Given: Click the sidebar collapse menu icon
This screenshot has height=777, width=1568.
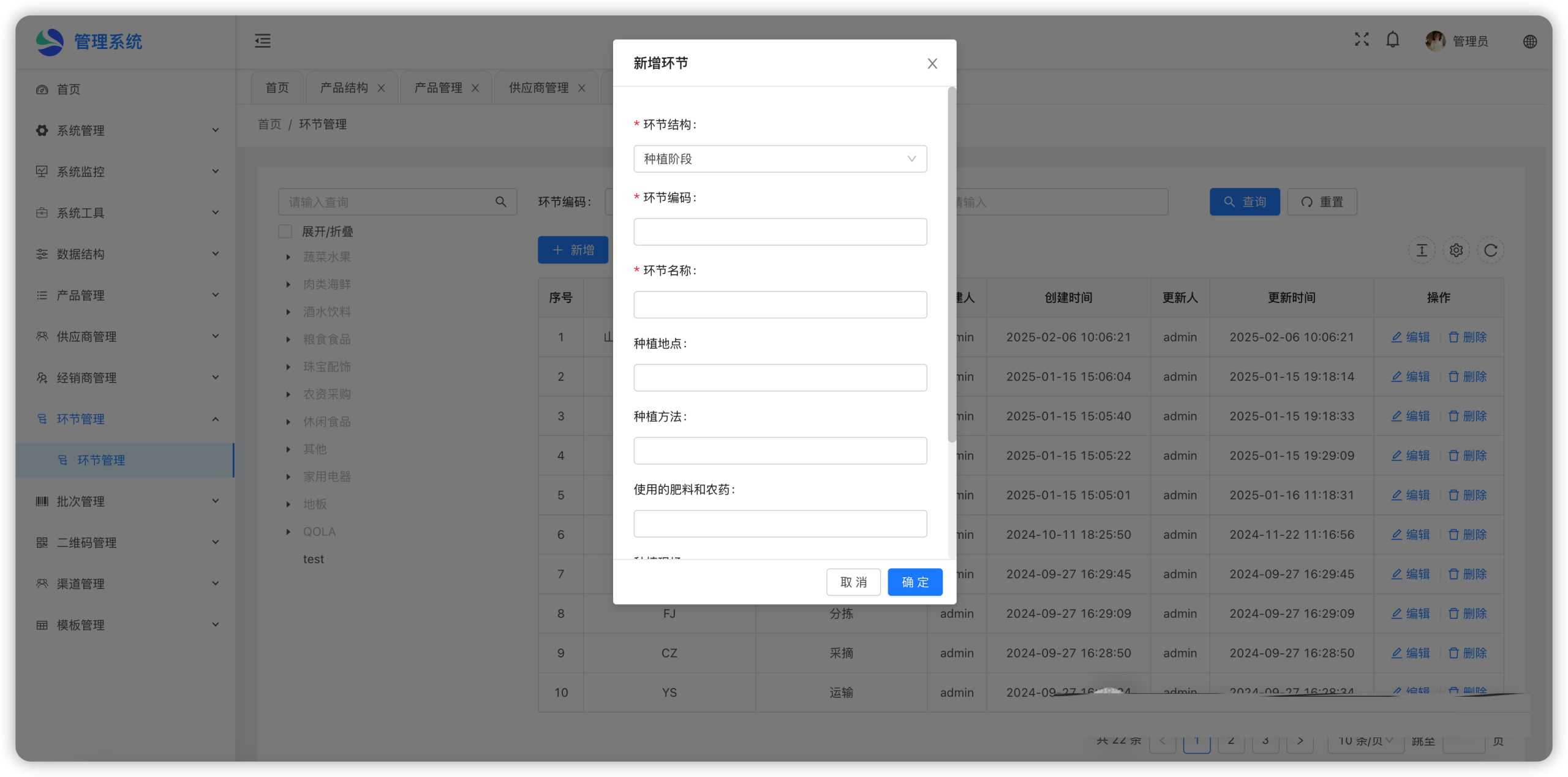Looking at the screenshot, I should (x=263, y=41).
